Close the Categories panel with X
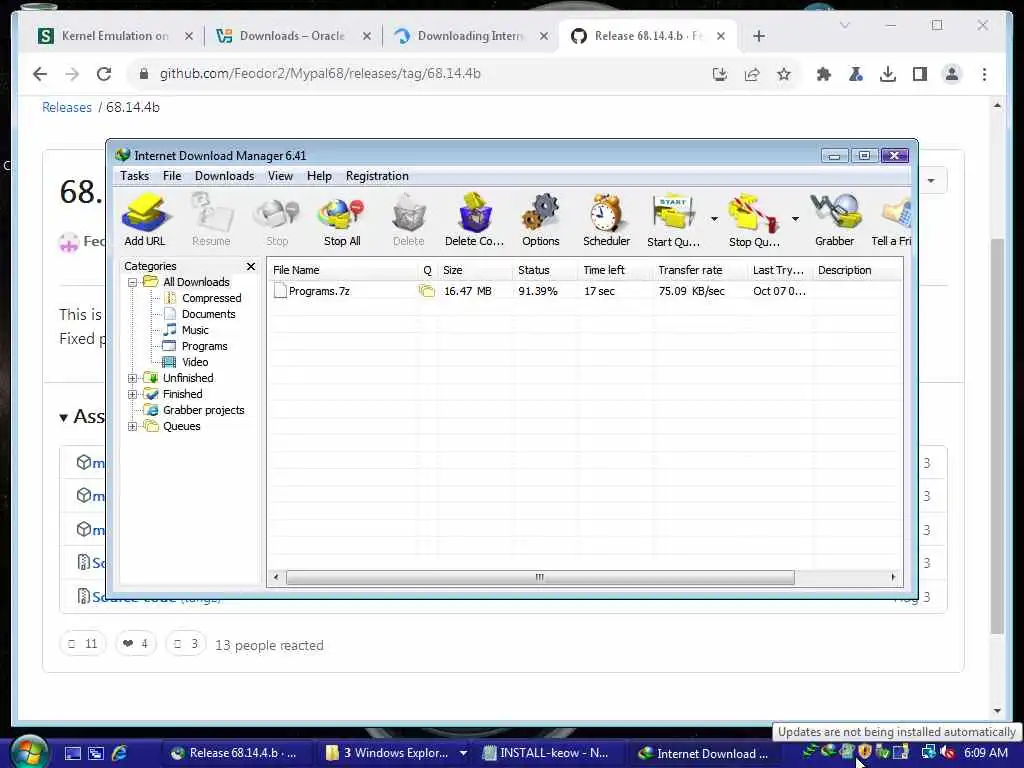This screenshot has height=768, width=1024. point(251,266)
